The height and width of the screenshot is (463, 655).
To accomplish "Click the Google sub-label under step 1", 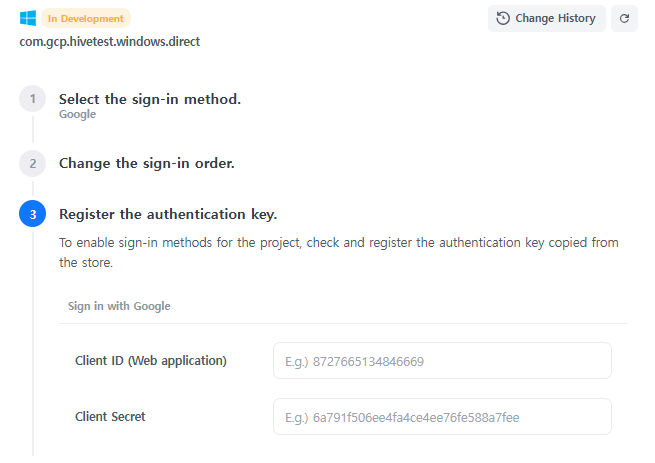I will [77, 115].
